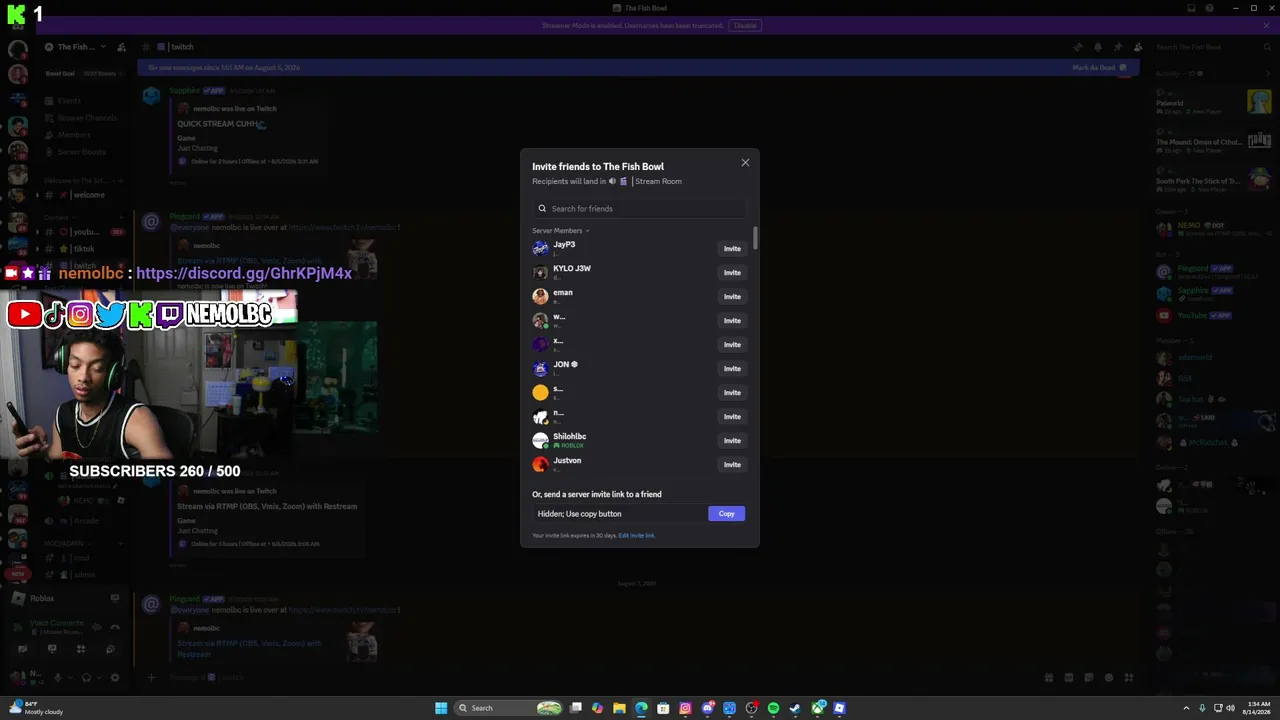The width and height of the screenshot is (1280, 720).
Task: Open the Edit invite link option
Action: (x=636, y=536)
